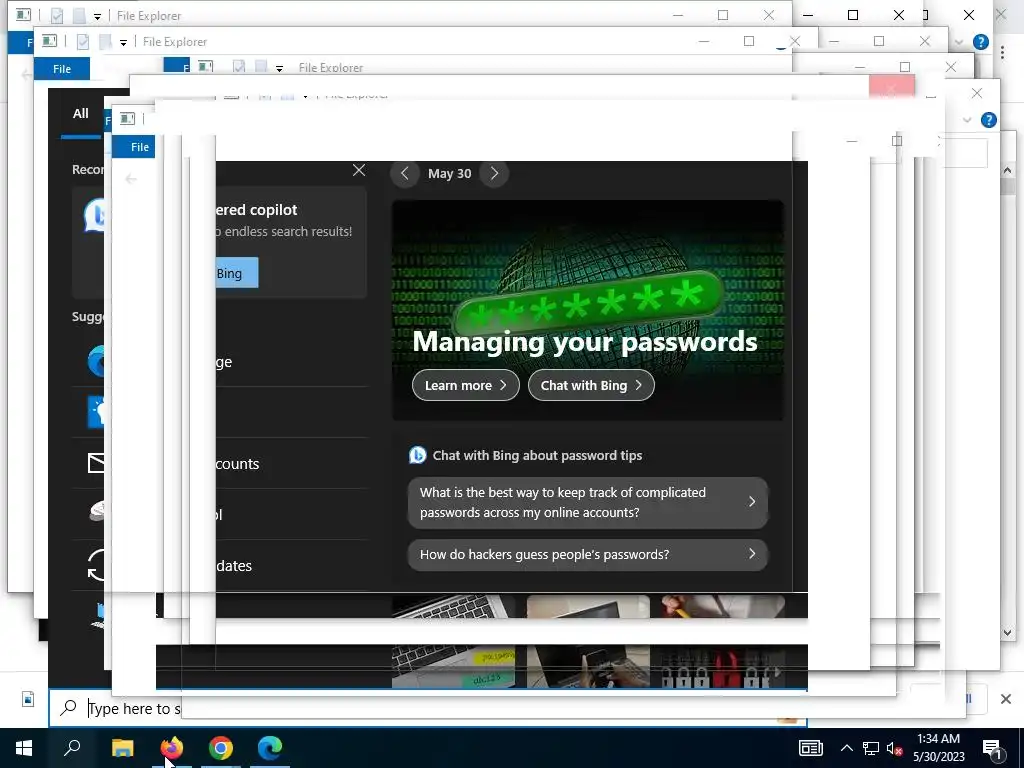The width and height of the screenshot is (1024, 768).
Task: Open the padlocks thumbnail
Action: pyautogui.click(x=722, y=666)
